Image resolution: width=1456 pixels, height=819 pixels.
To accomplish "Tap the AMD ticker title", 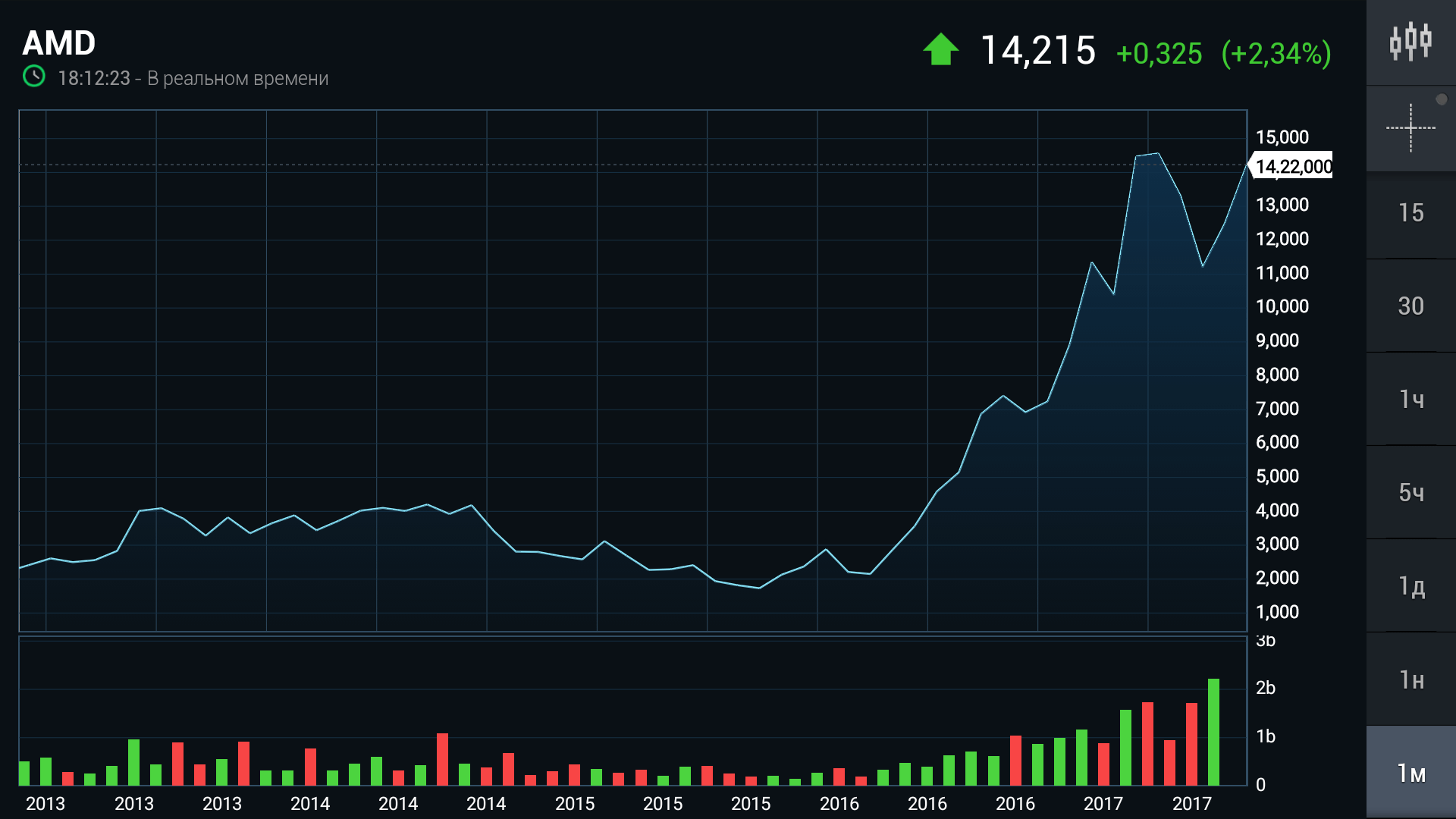I will pos(59,43).
